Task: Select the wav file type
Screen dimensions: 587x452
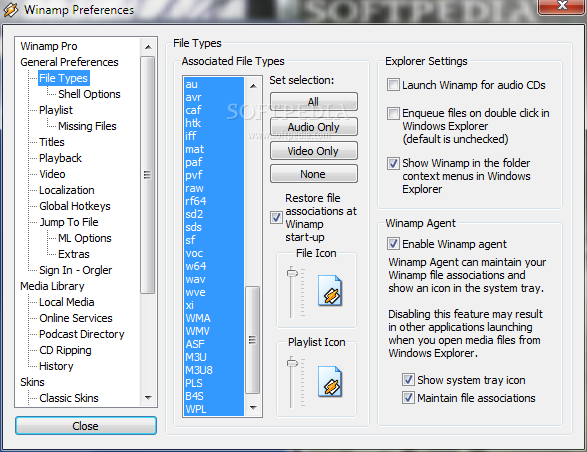Action: click(214, 279)
